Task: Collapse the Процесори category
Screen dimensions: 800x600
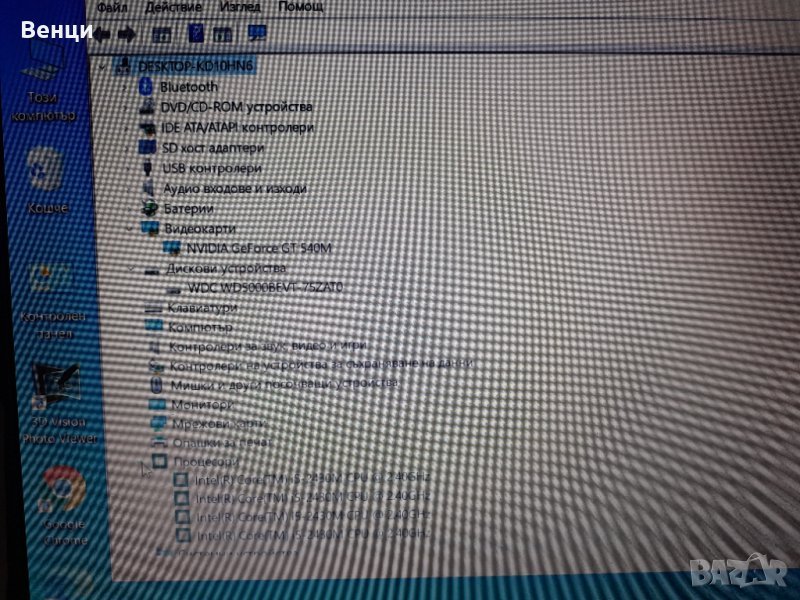Action: [143, 462]
